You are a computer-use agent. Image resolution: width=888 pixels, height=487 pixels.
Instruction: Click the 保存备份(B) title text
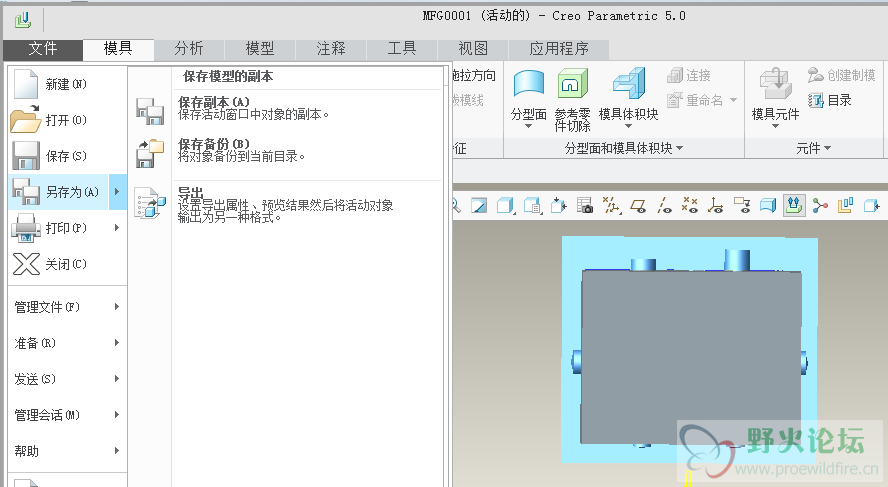click(x=214, y=144)
